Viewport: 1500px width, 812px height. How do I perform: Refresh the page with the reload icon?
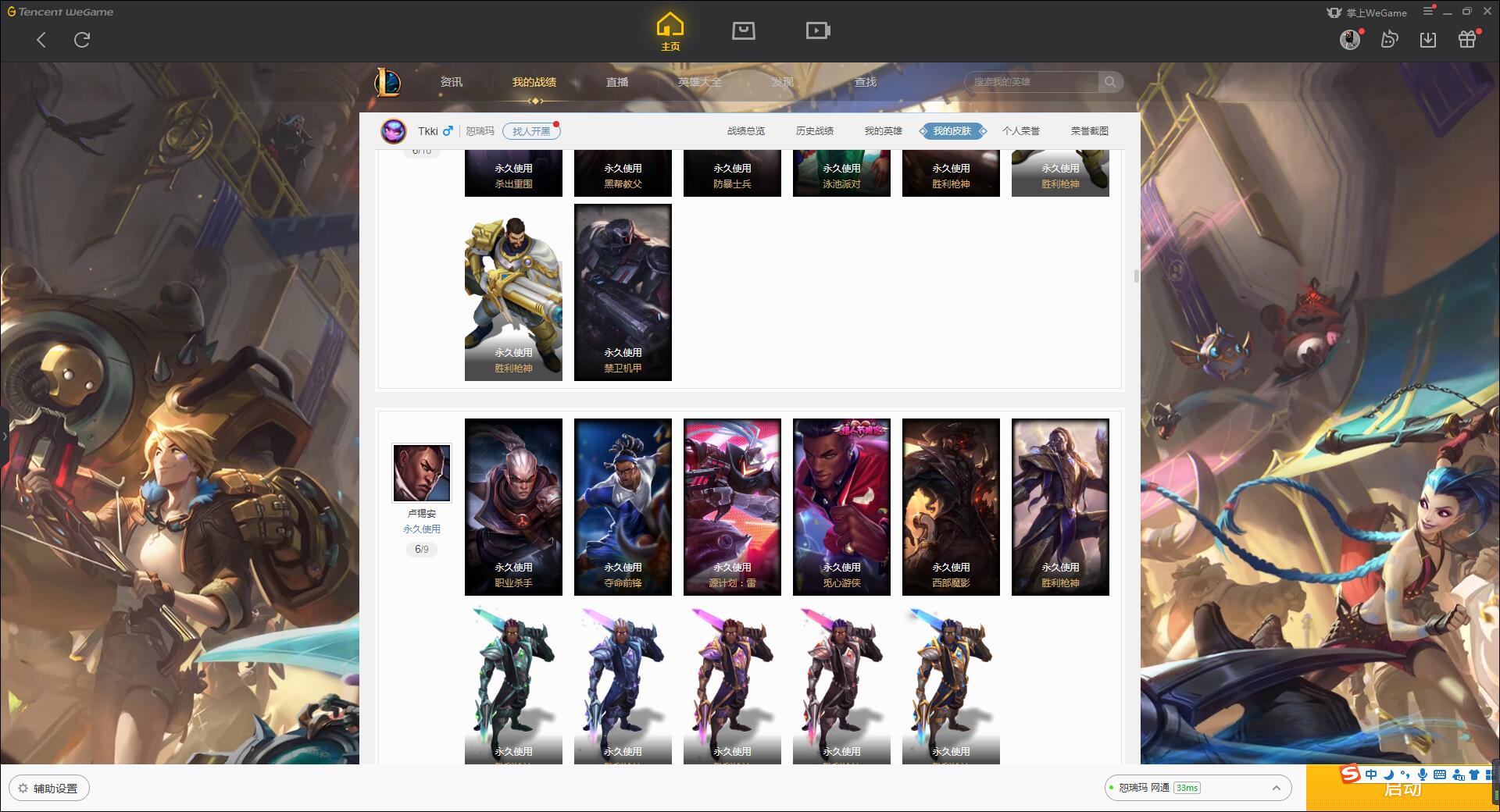tap(82, 40)
